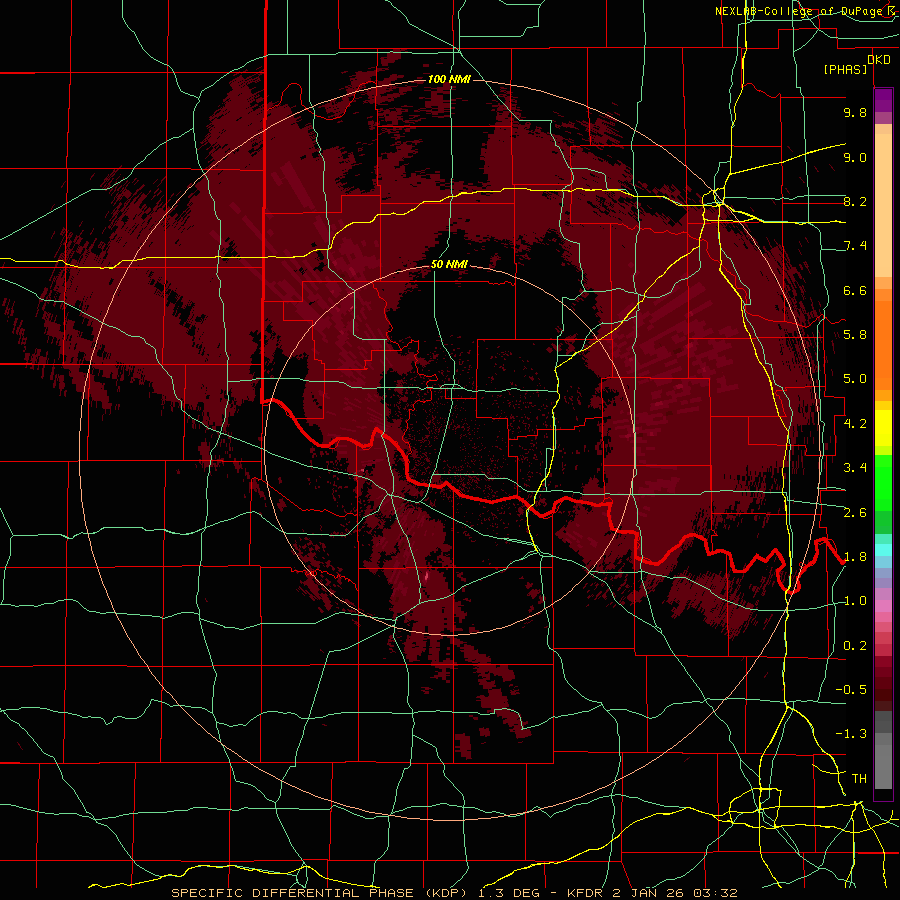The height and width of the screenshot is (900, 900).
Task: Click the 5.8 scale value
Action: click(855, 334)
